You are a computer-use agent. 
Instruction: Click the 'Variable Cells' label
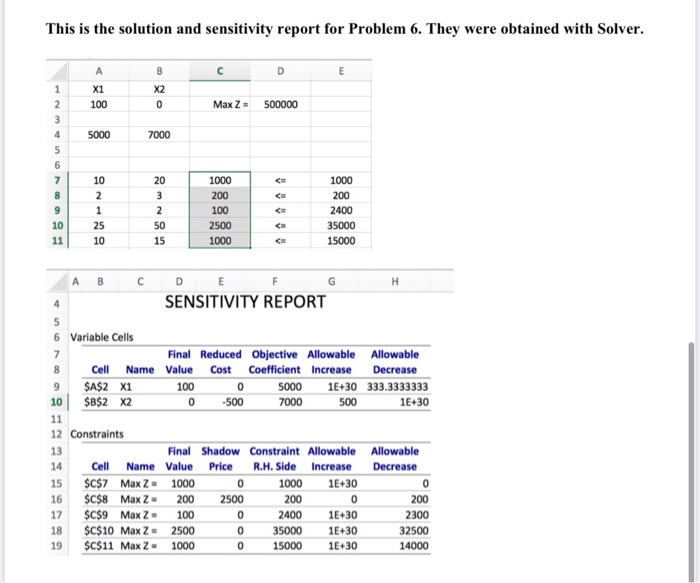(101, 337)
